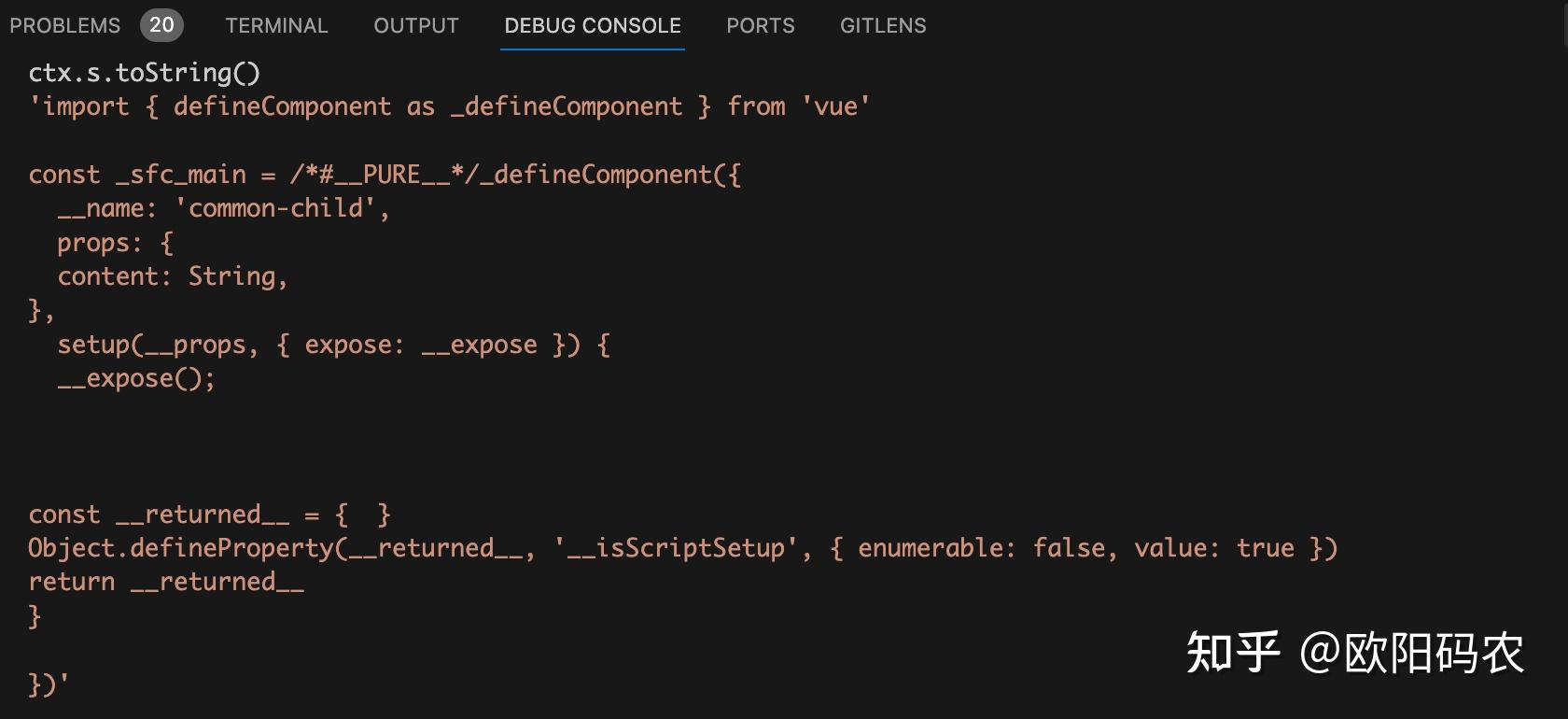Click the ctx.s.toString() expression line

tap(145, 73)
